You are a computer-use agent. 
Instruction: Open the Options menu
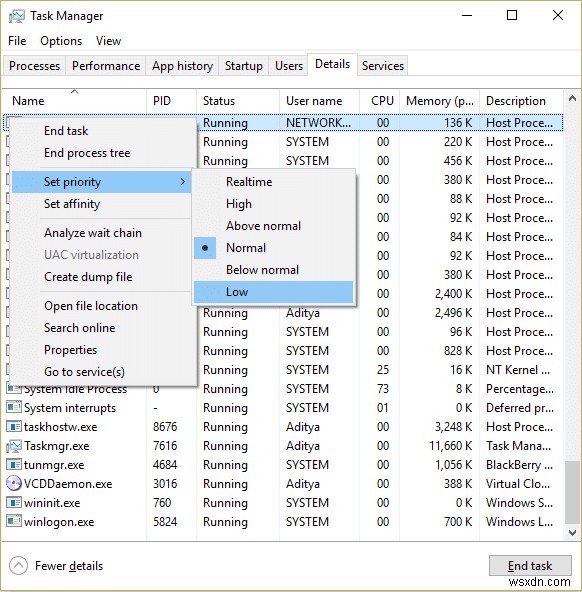(61, 41)
